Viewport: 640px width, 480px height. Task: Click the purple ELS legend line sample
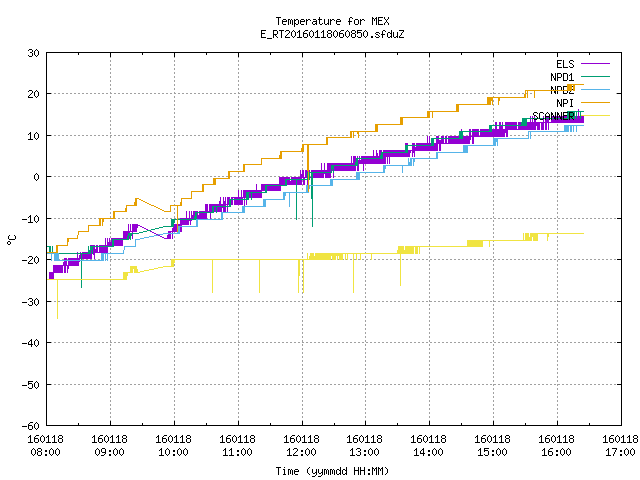[x=595, y=64]
